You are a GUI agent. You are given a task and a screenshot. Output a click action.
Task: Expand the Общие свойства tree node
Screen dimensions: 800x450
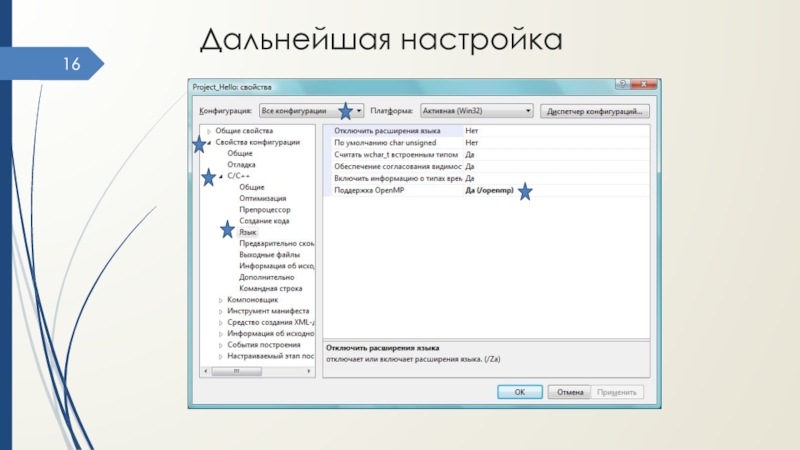pyautogui.click(x=209, y=131)
